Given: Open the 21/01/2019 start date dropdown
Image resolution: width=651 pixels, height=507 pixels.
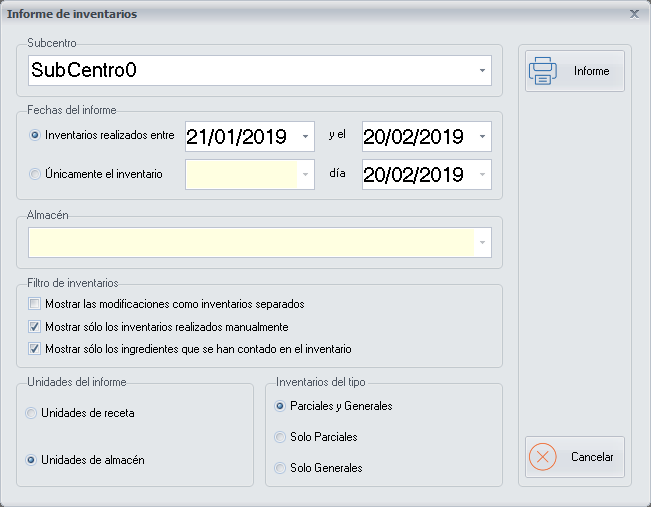Looking at the screenshot, I should (x=305, y=137).
